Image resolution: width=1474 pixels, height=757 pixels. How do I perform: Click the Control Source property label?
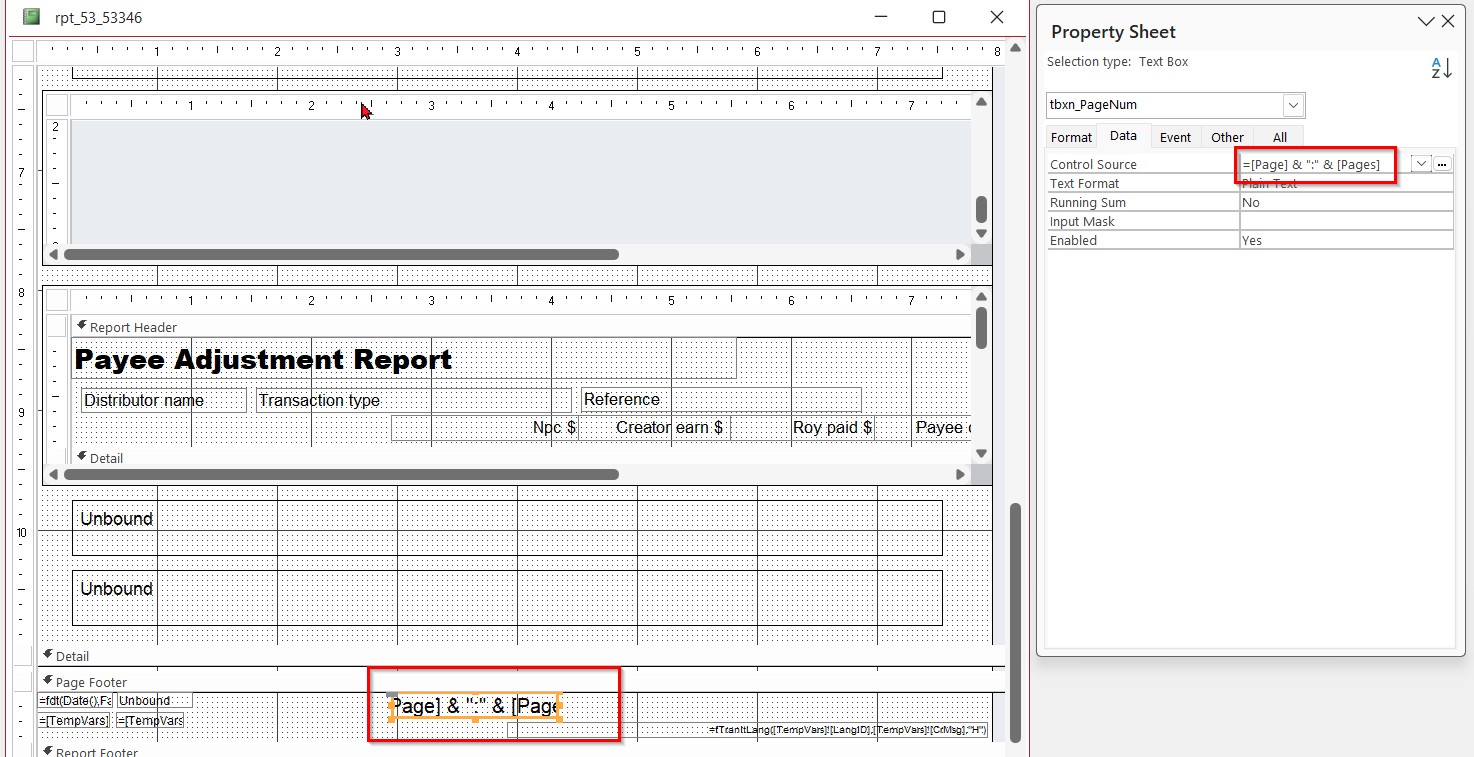coord(1093,164)
